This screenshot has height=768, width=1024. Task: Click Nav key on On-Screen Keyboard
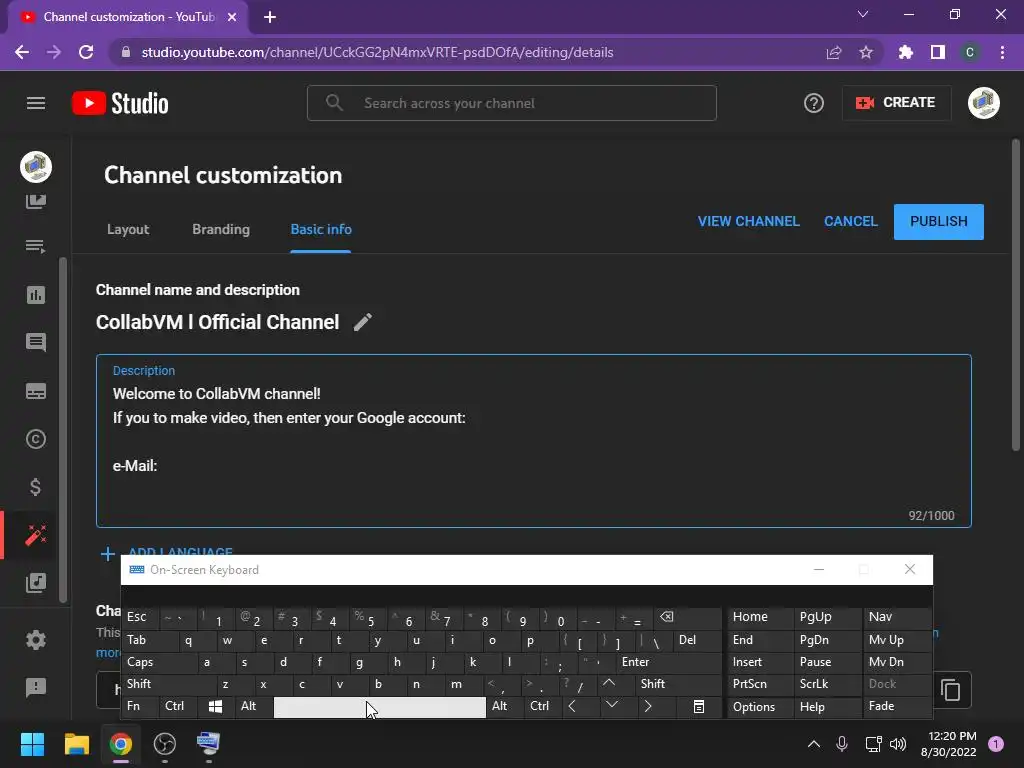(897, 617)
